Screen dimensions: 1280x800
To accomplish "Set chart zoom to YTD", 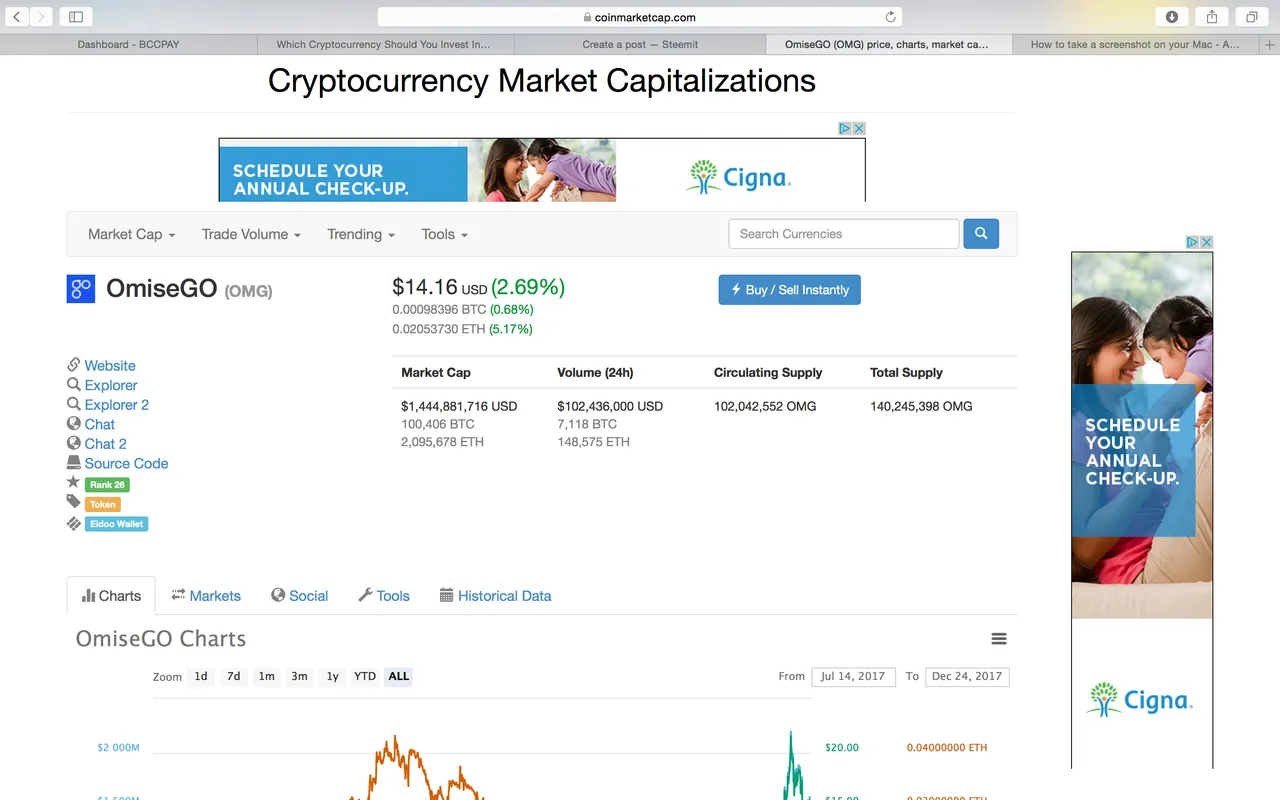I will click(365, 677).
